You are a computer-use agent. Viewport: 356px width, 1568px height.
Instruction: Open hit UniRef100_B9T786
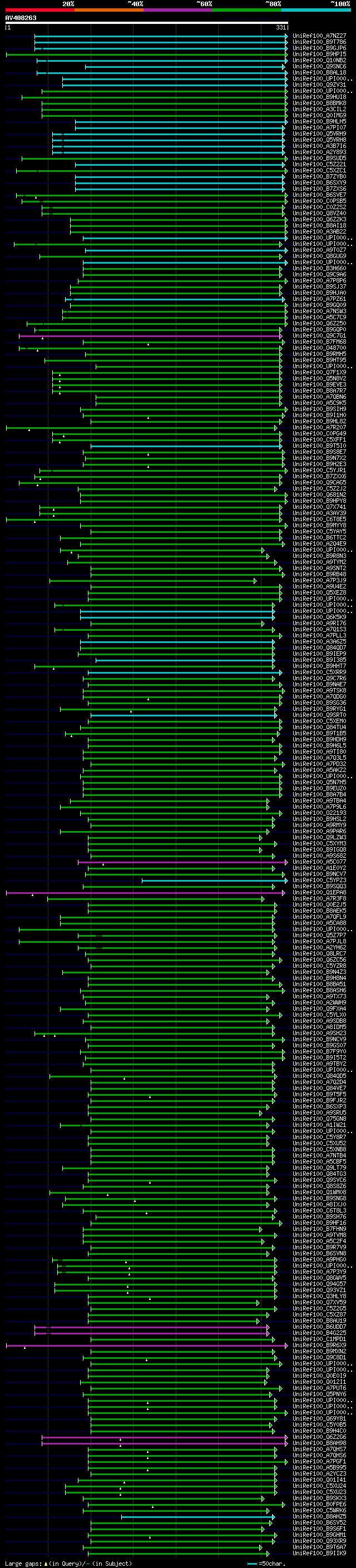(x=319, y=42)
